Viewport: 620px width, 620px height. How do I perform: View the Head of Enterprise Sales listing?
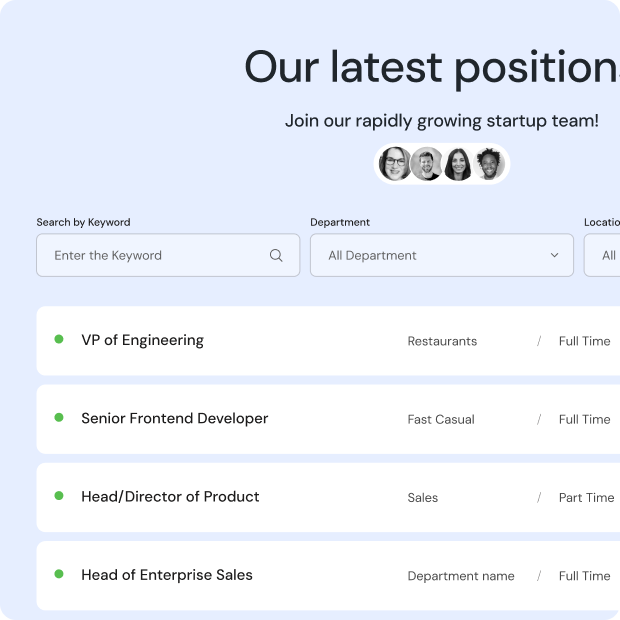coord(166,574)
